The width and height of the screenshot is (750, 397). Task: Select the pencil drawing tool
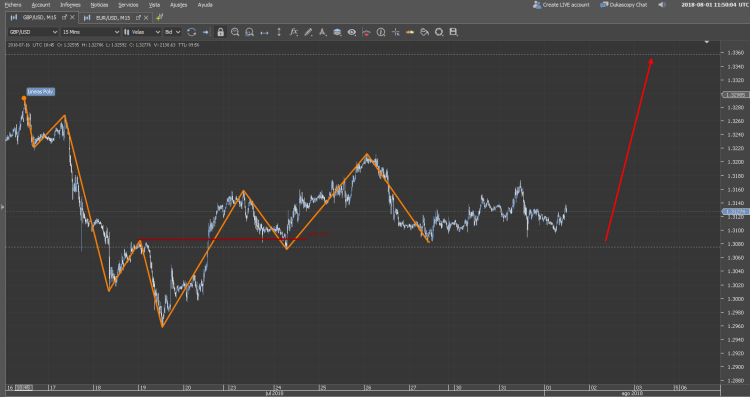(309, 32)
